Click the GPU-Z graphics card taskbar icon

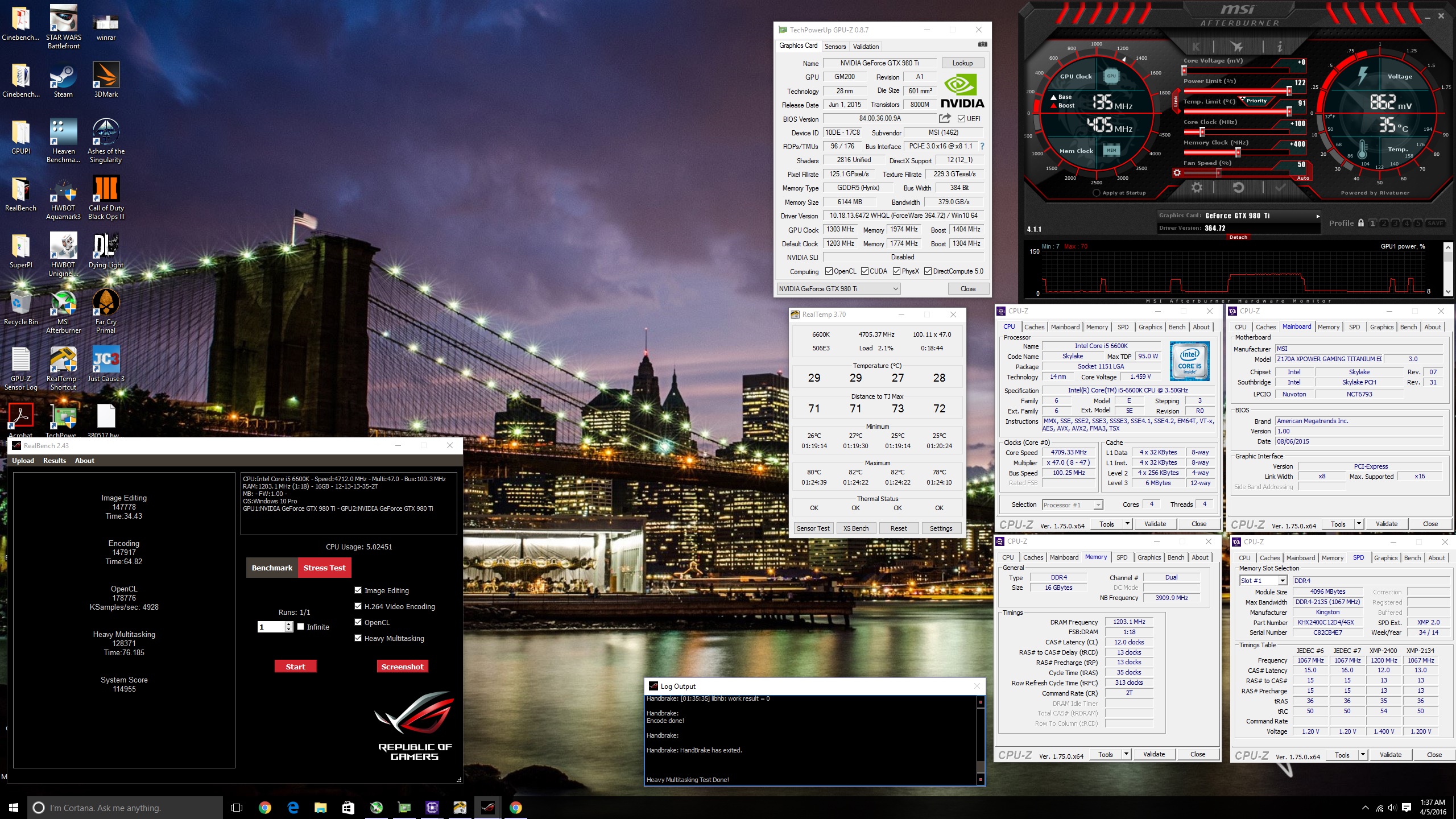coord(404,808)
